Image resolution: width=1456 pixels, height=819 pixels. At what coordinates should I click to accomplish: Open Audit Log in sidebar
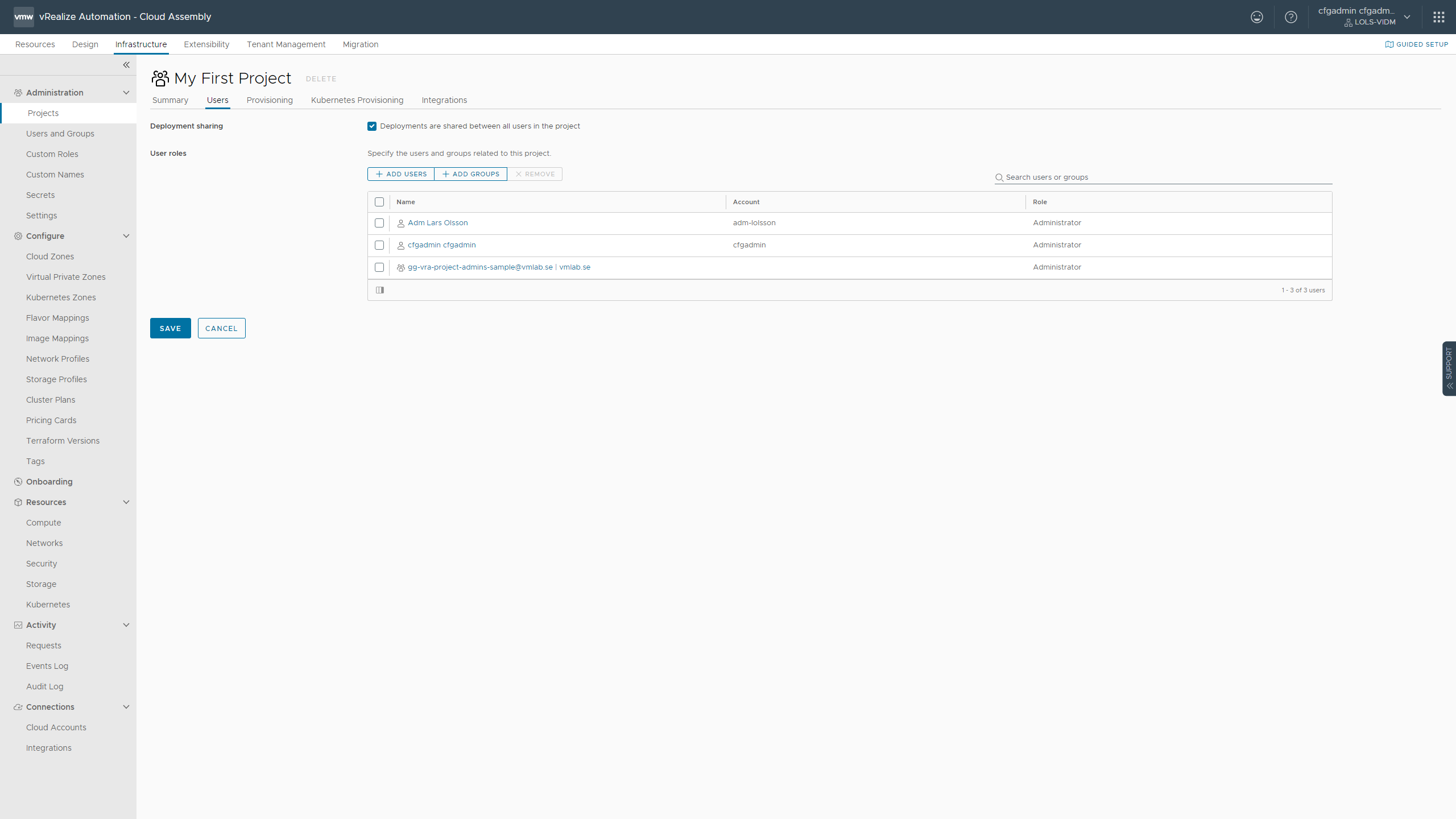(45, 686)
